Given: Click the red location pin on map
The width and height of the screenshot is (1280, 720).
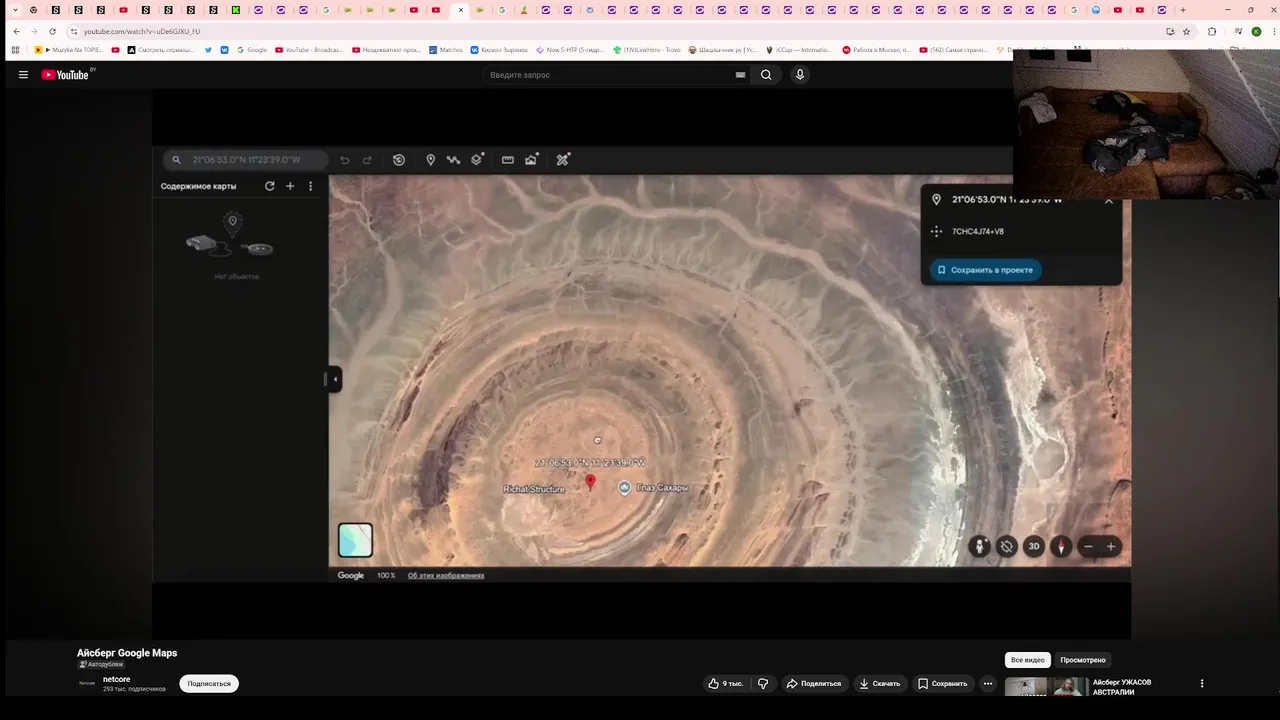Looking at the screenshot, I should 590,482.
